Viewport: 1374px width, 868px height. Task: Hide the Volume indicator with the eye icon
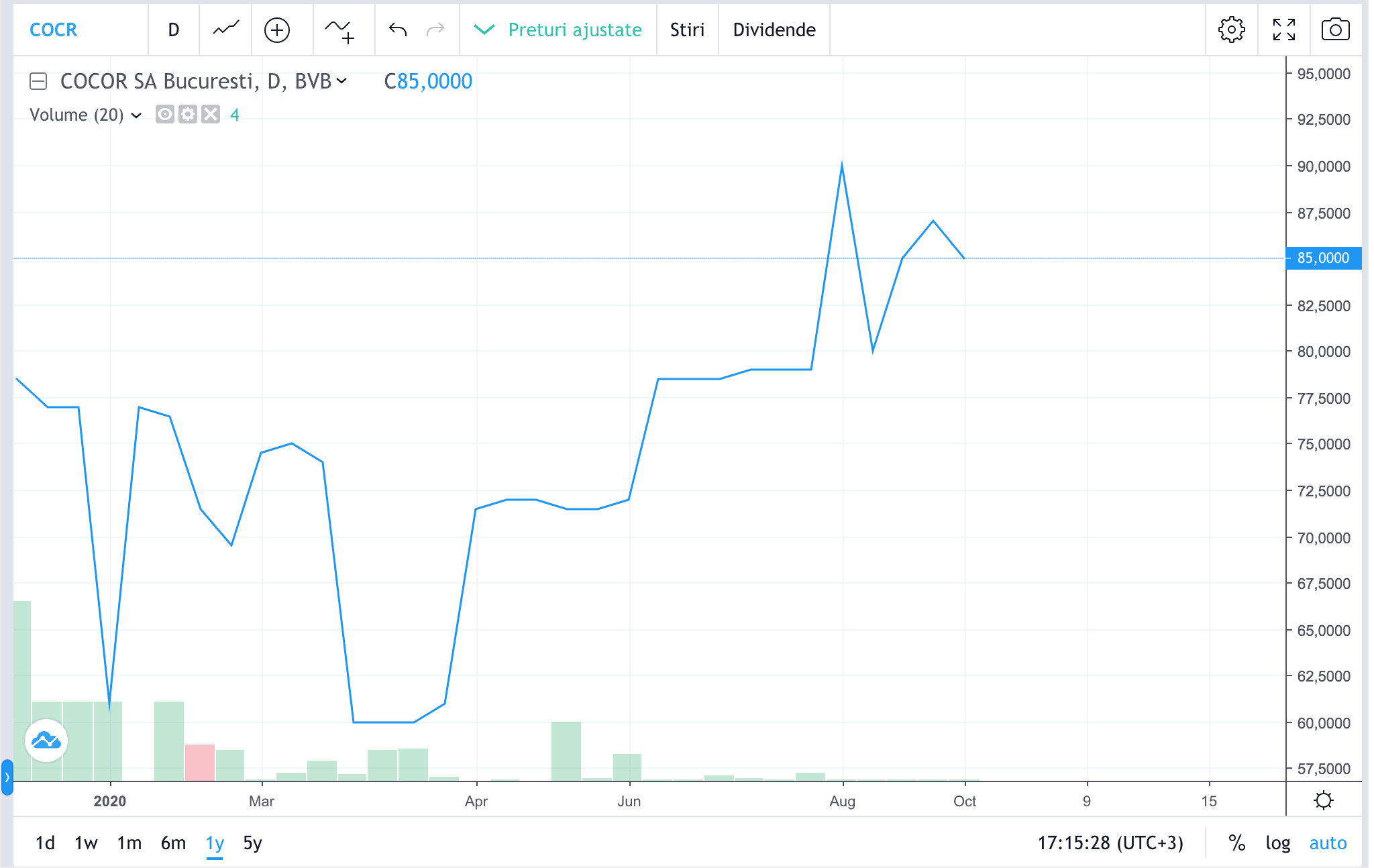coord(165,114)
